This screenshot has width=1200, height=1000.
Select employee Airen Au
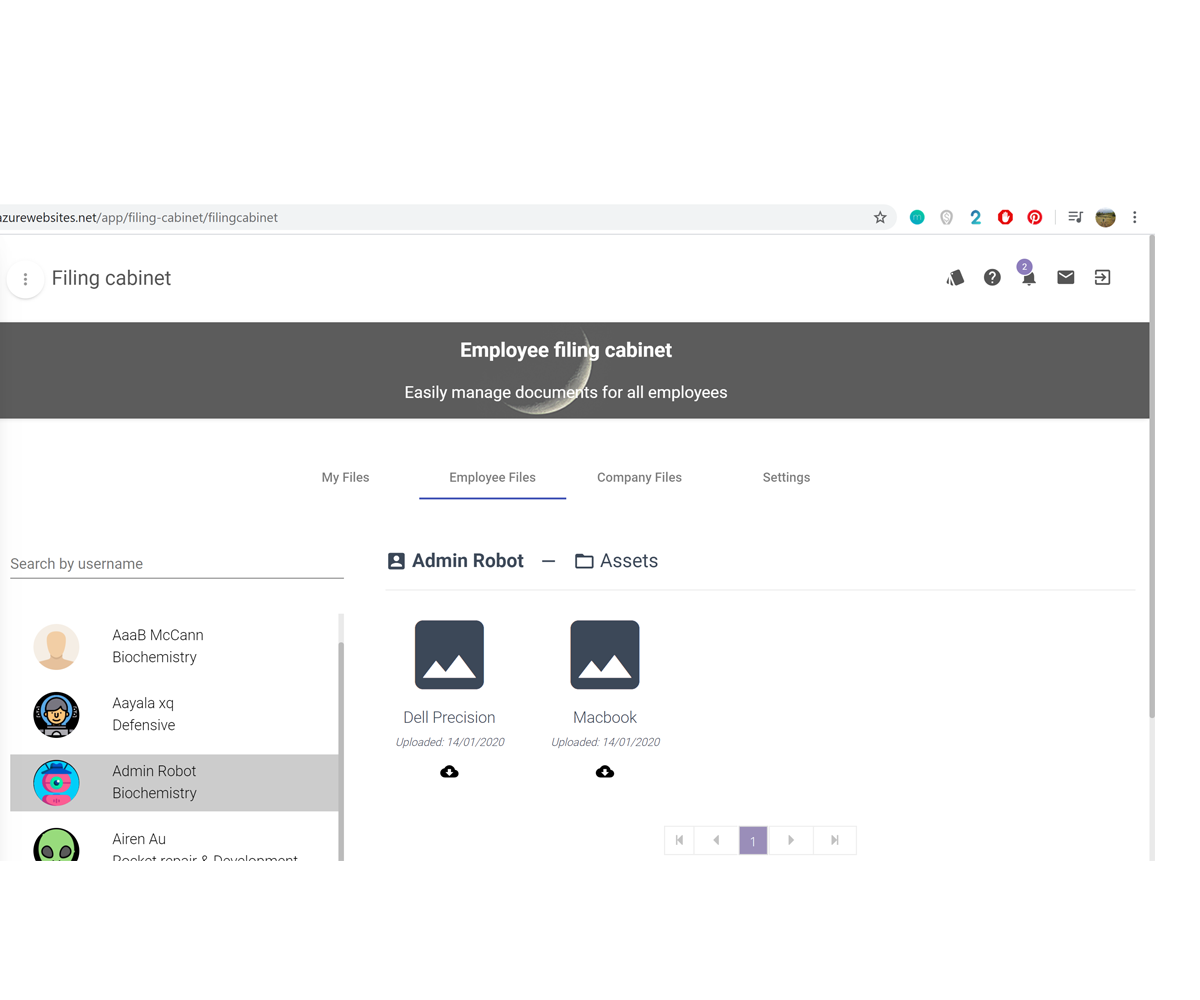tap(174, 842)
